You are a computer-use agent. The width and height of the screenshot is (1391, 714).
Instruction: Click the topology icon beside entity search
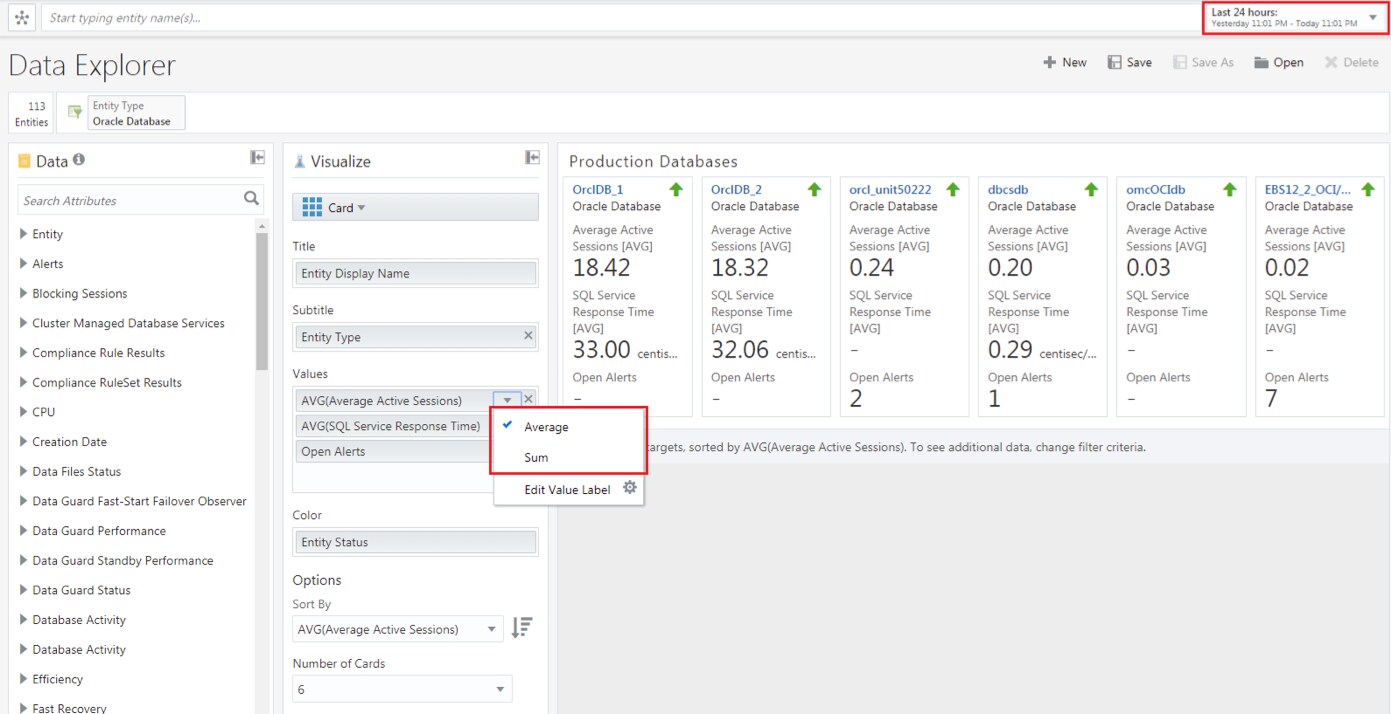(22, 18)
